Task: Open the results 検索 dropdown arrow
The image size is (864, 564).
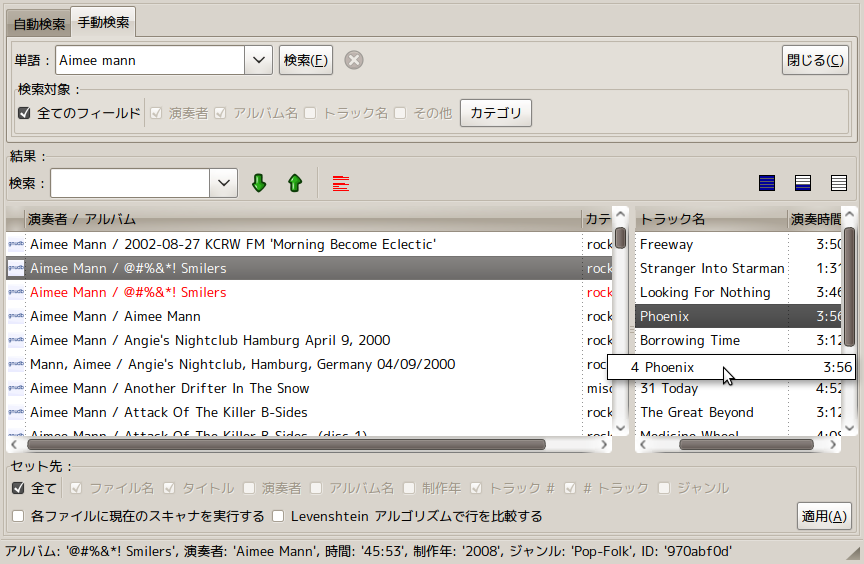Action: (x=224, y=183)
